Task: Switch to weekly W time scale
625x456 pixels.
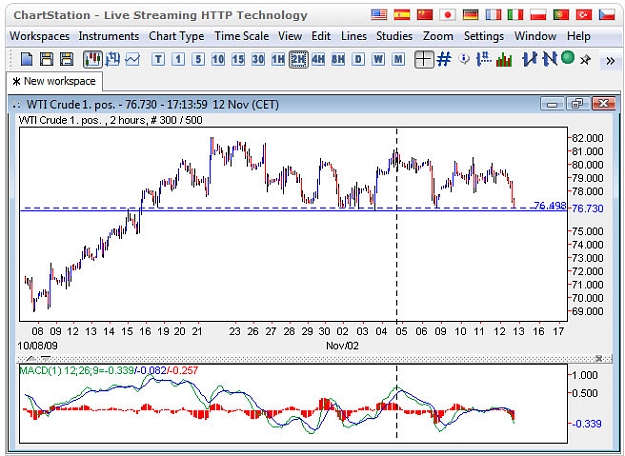Action: pos(378,60)
